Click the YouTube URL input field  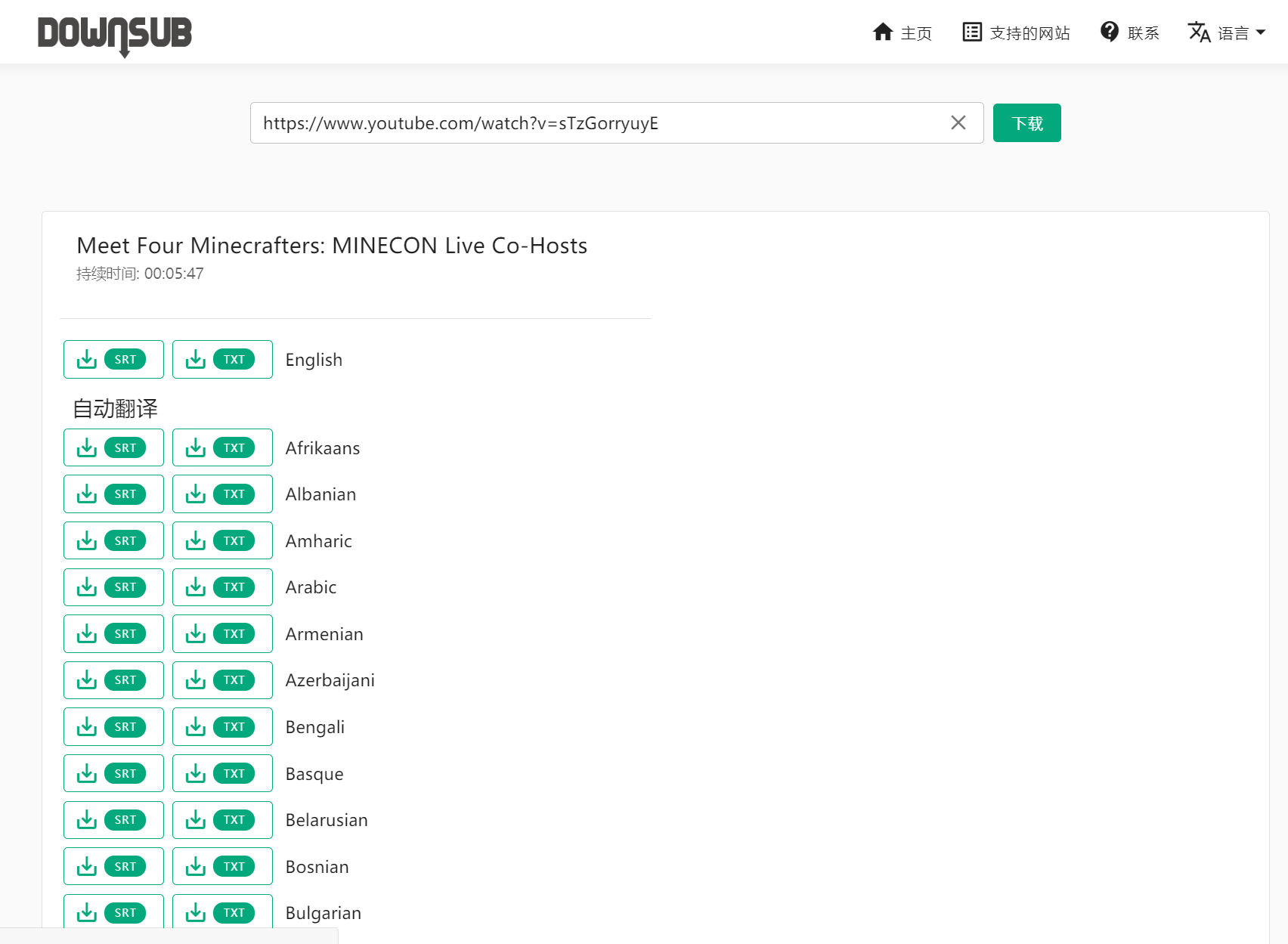(x=617, y=123)
